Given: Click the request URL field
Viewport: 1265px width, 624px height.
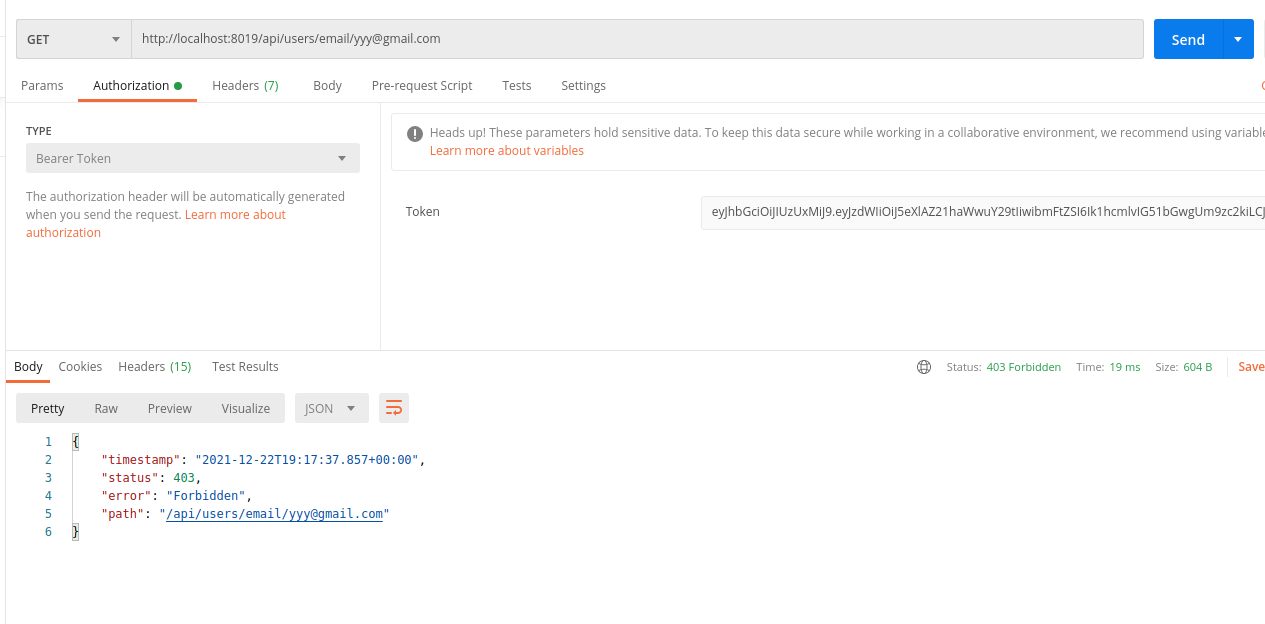Looking at the screenshot, I should click(638, 39).
